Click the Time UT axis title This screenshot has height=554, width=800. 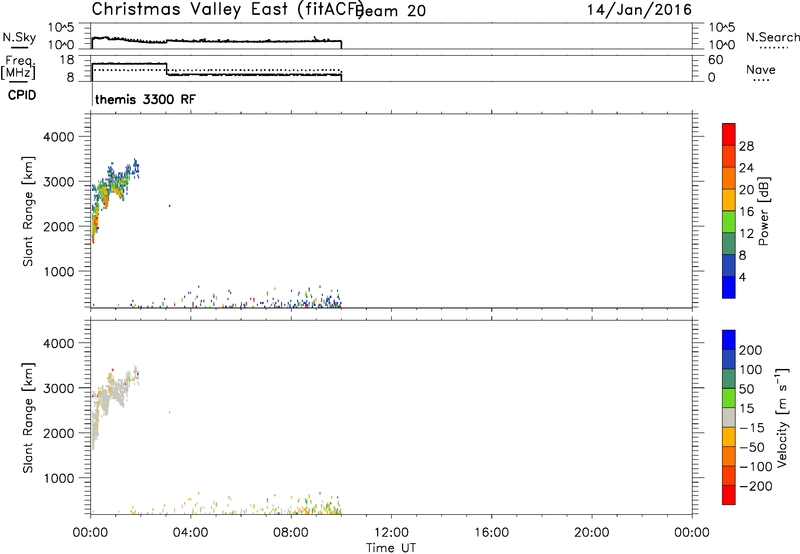point(391,548)
